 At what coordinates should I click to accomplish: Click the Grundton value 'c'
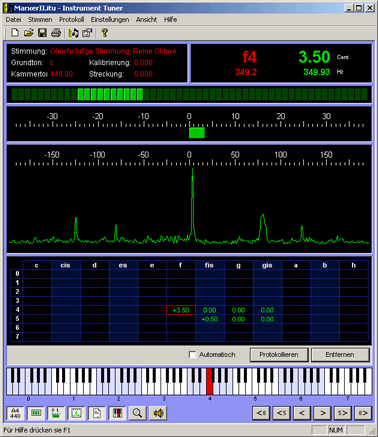pyautogui.click(x=52, y=63)
